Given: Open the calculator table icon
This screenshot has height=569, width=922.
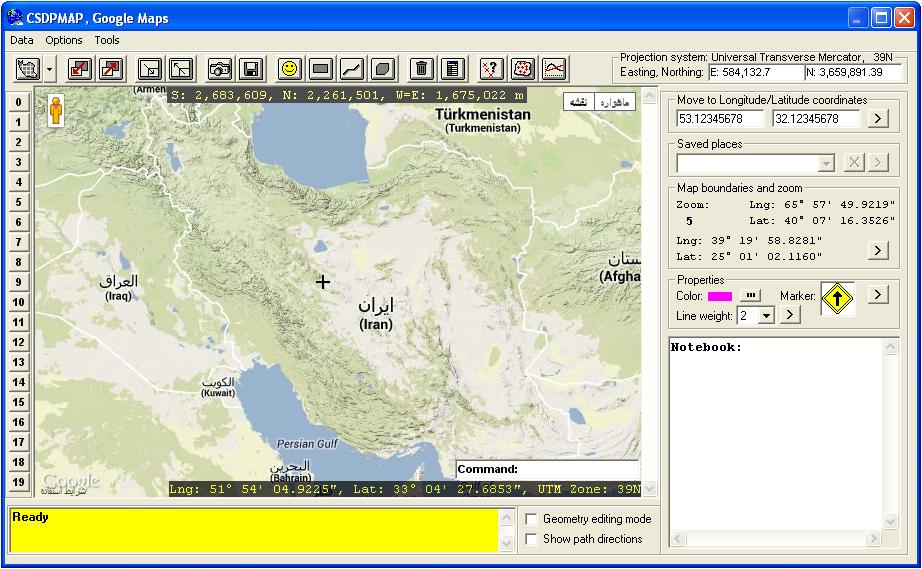Looking at the screenshot, I should [453, 69].
